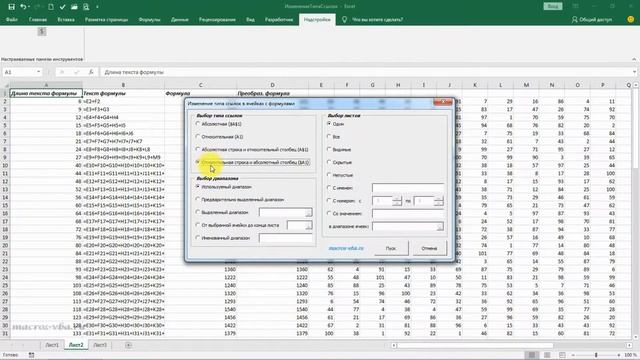Image resolution: width=640 pixels, height=360 pixels.
Task: Switch to the Разработчик ribbon tab
Action: click(x=279, y=19)
